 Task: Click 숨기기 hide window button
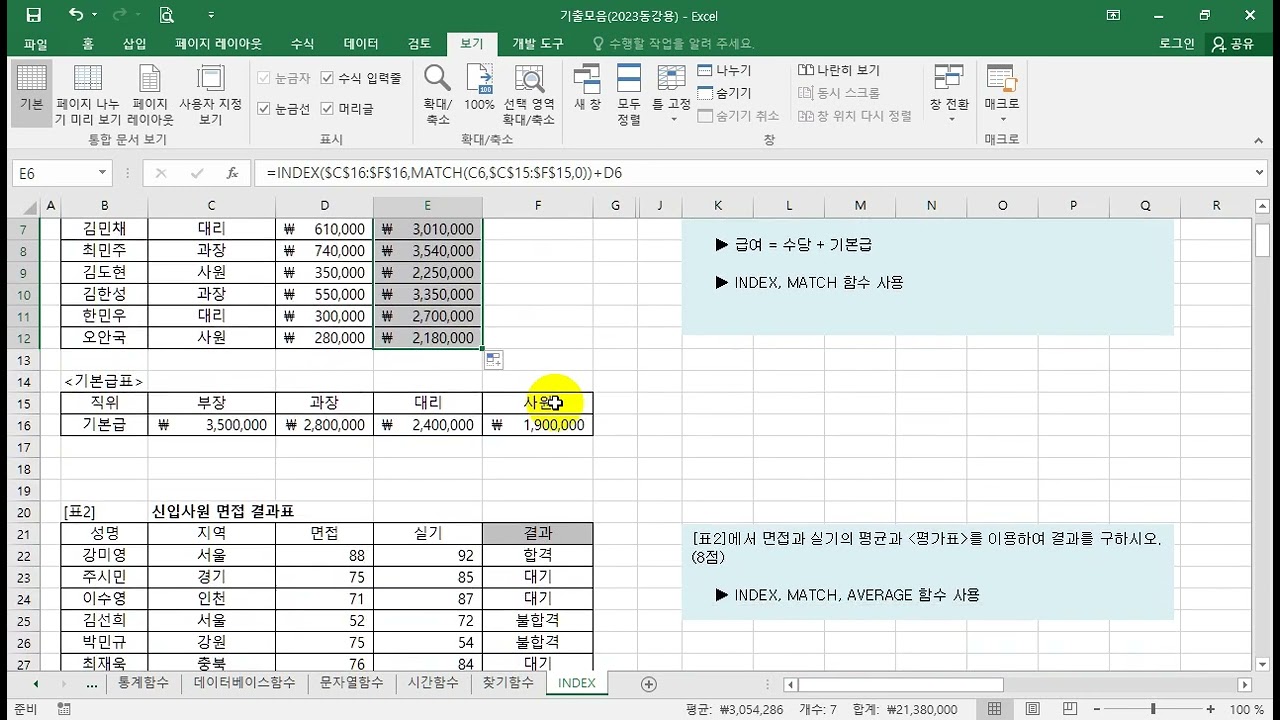[x=724, y=93]
